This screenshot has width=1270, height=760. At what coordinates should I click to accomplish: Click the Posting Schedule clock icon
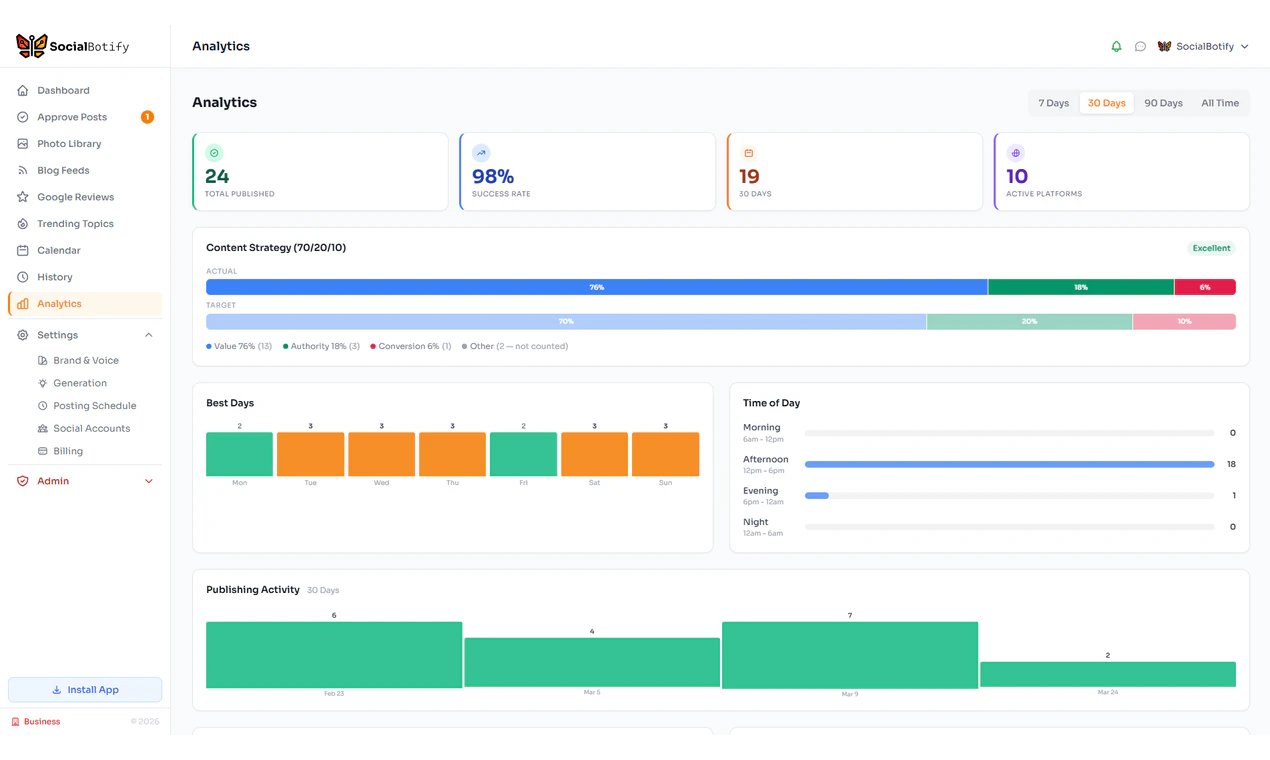coord(42,406)
